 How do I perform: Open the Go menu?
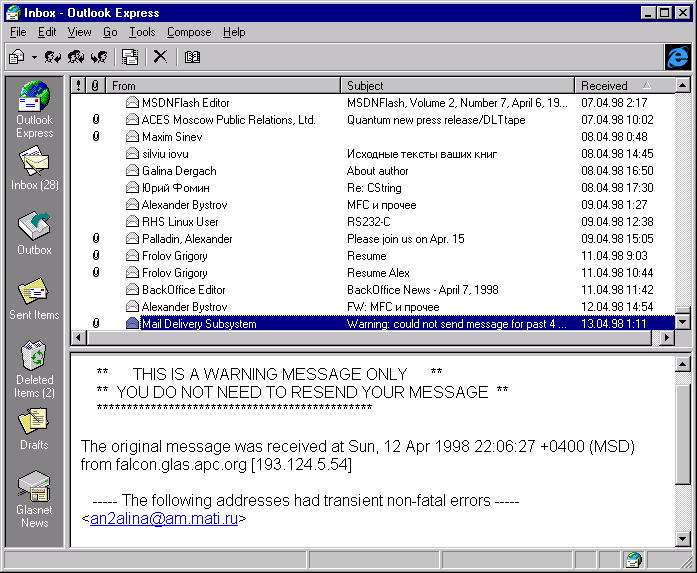pos(110,32)
